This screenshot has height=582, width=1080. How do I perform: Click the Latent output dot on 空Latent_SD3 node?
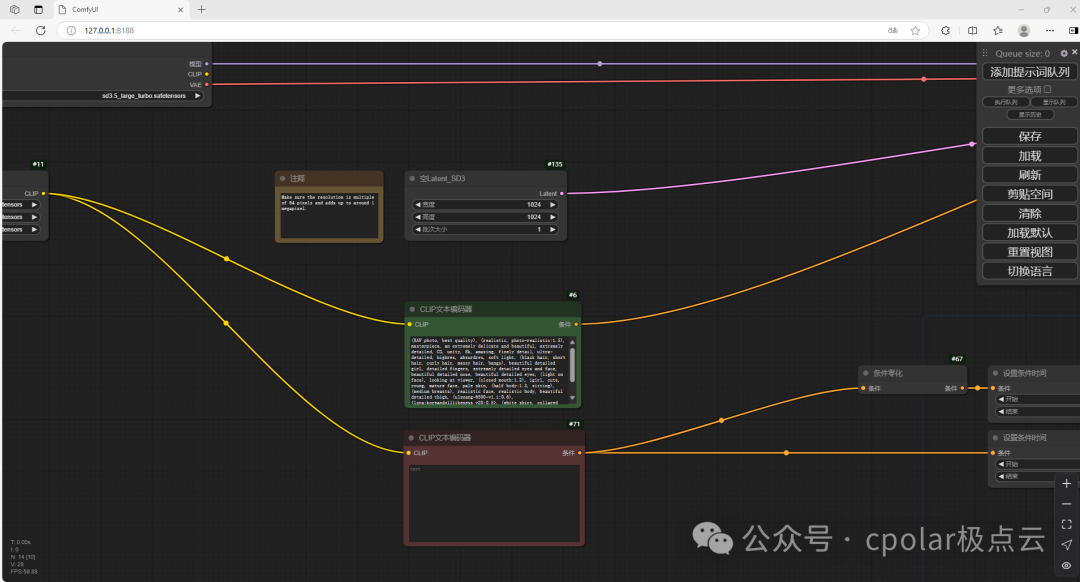pyautogui.click(x=562, y=193)
